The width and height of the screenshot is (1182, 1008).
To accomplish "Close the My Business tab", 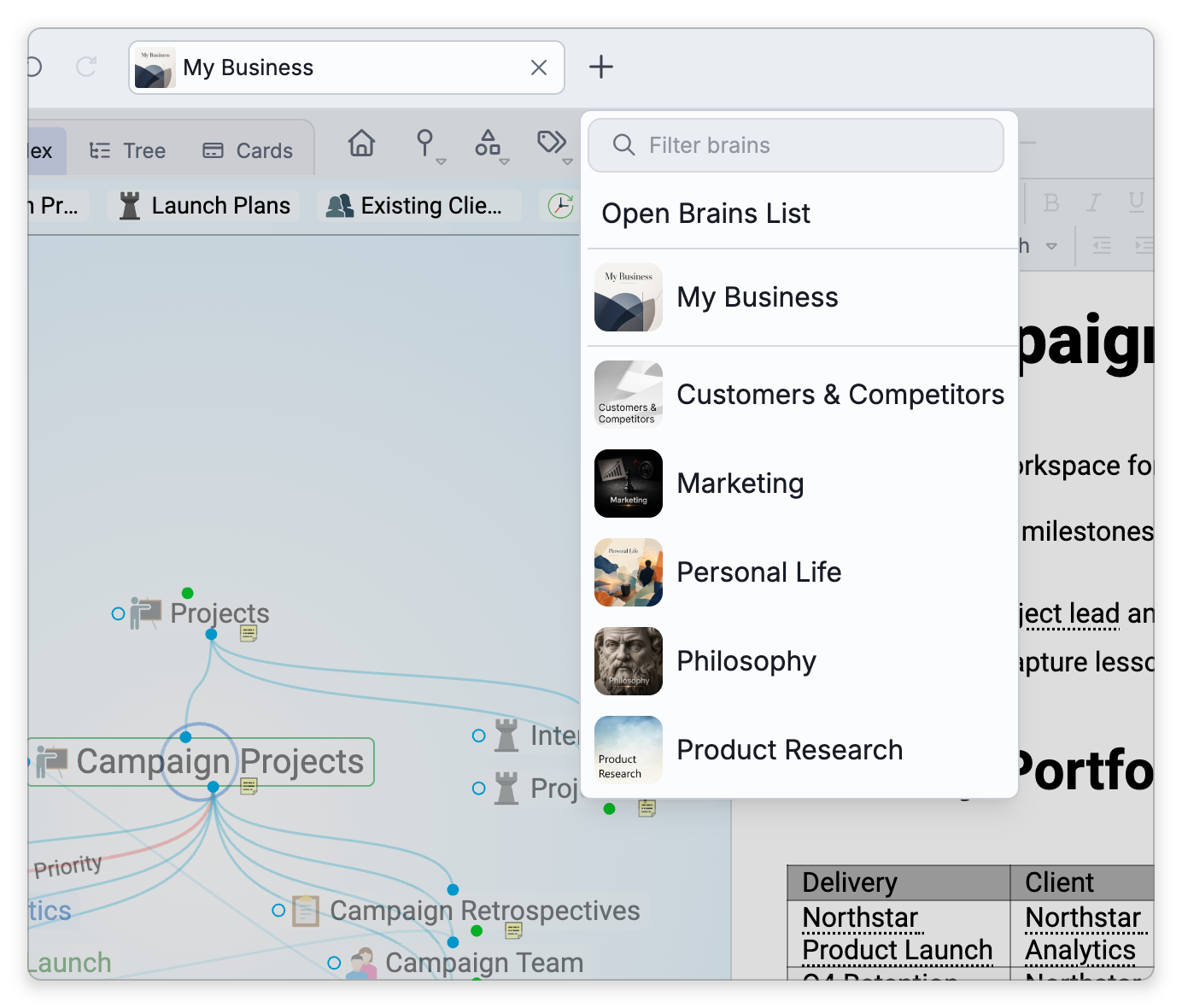I will (538, 67).
